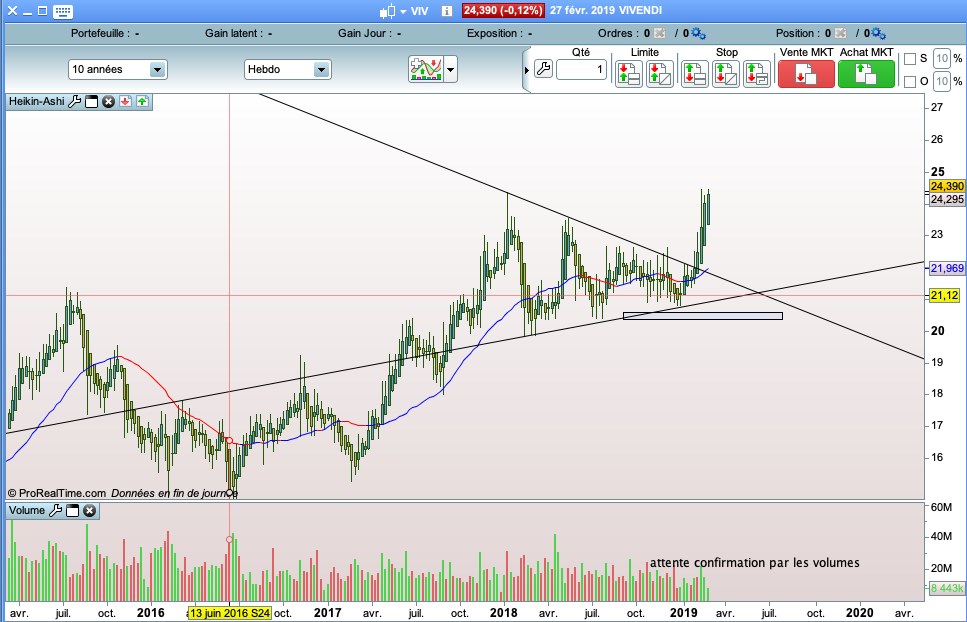
Task: Click the Qté quantity input field
Action: coord(581,70)
